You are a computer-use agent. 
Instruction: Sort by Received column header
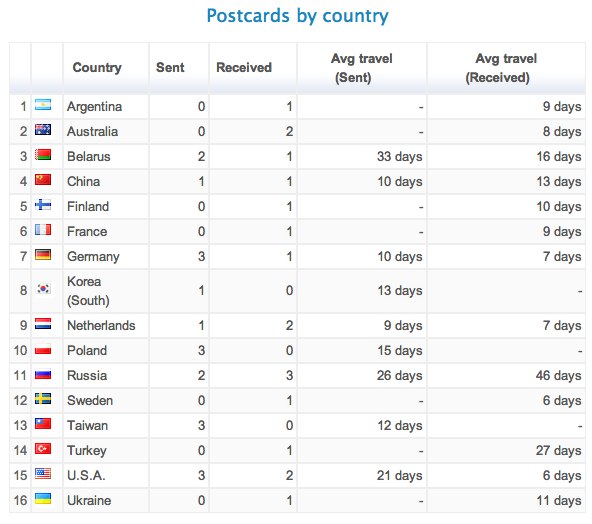(244, 68)
